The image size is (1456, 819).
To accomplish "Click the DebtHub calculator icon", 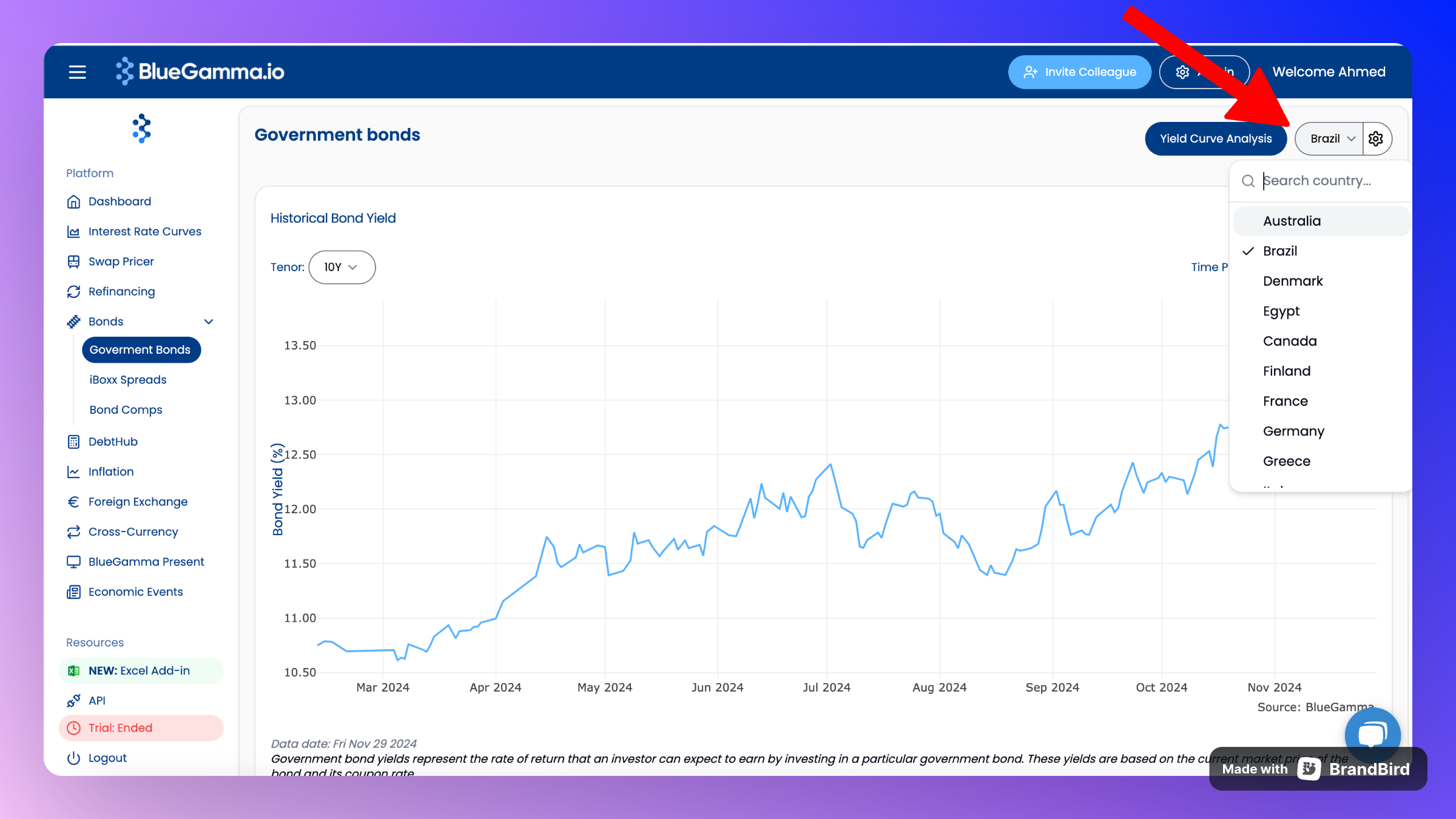I will coord(73,442).
